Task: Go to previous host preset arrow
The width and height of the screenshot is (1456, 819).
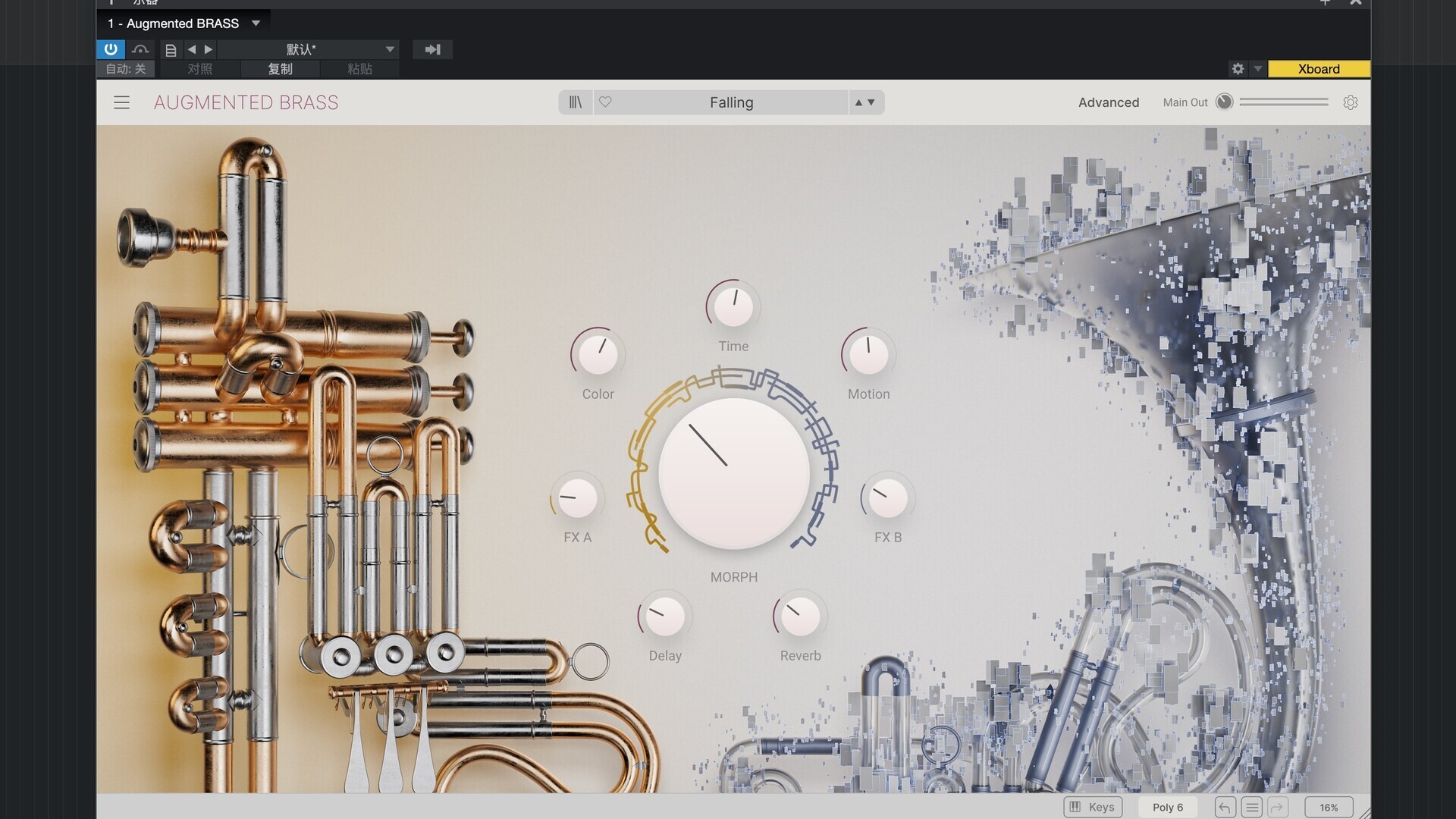Action: tap(192, 49)
